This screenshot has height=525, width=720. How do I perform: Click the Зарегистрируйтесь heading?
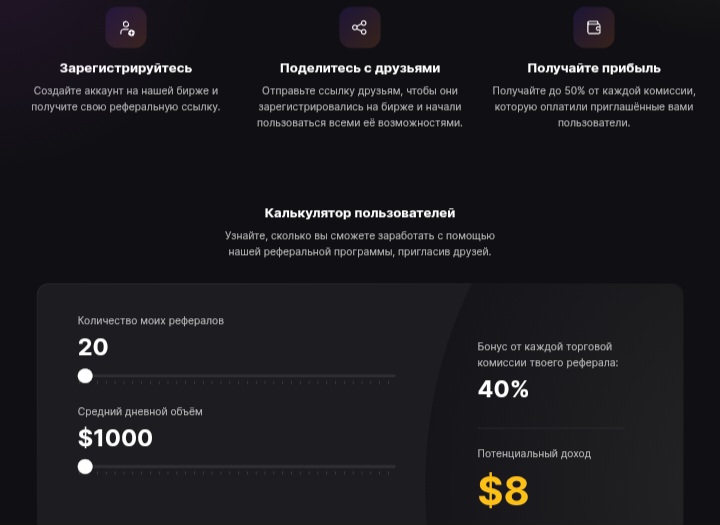126,68
